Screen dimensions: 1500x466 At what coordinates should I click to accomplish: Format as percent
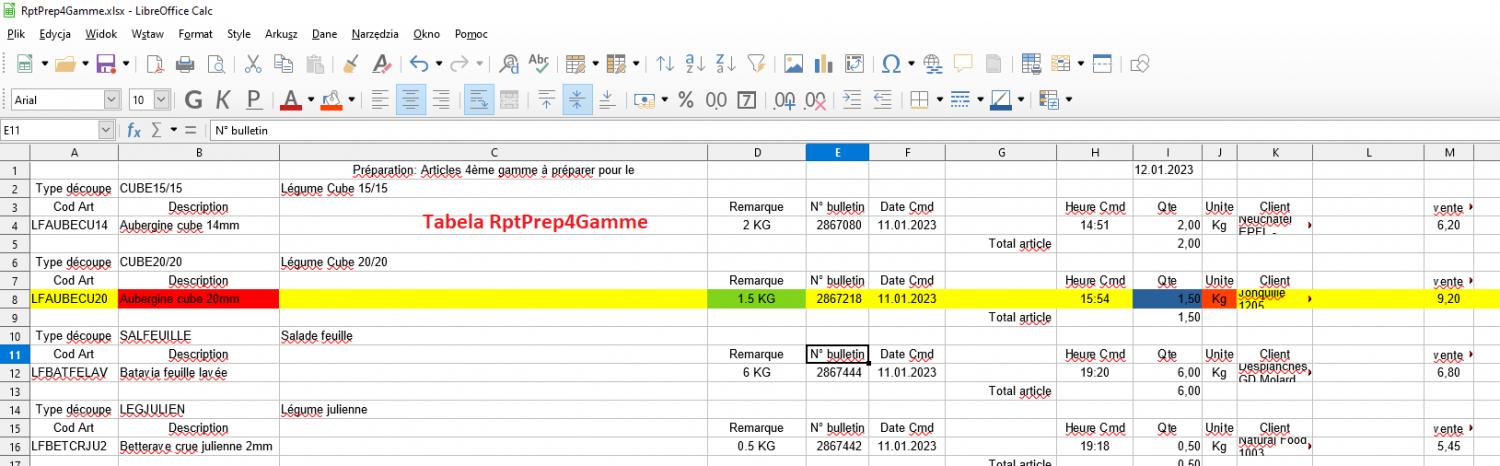686,100
